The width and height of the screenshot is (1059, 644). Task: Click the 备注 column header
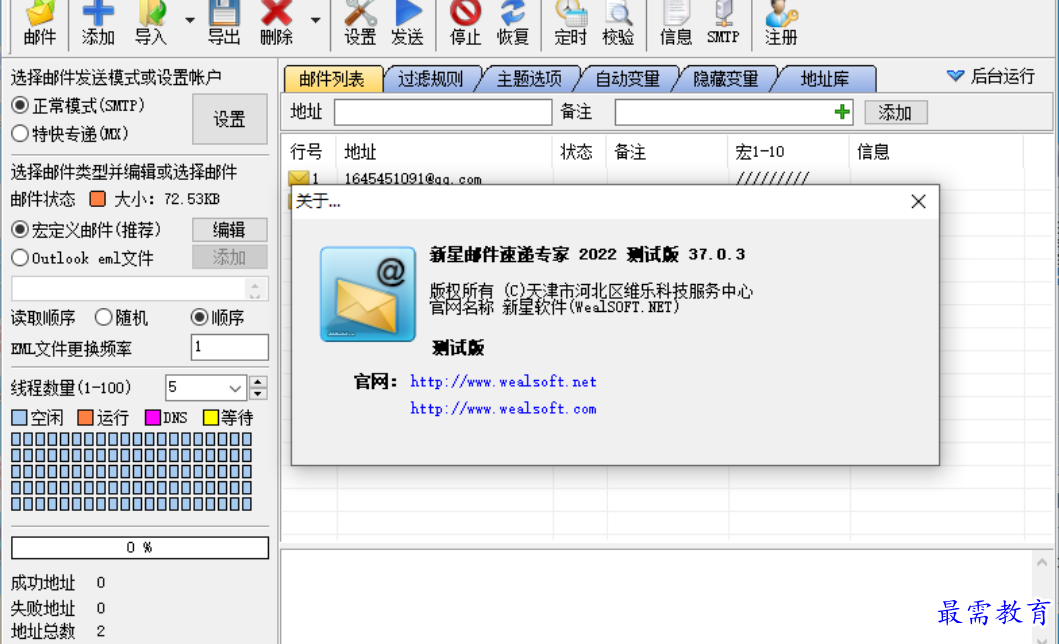(x=667, y=152)
